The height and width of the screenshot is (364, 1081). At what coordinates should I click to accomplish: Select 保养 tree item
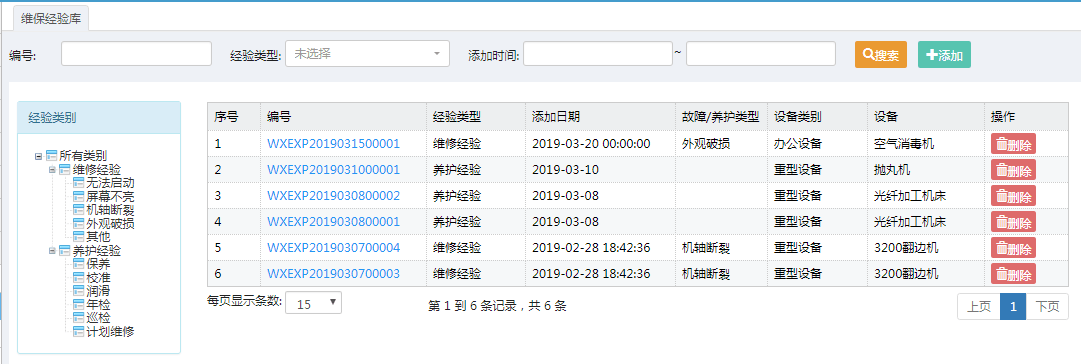coord(98,263)
